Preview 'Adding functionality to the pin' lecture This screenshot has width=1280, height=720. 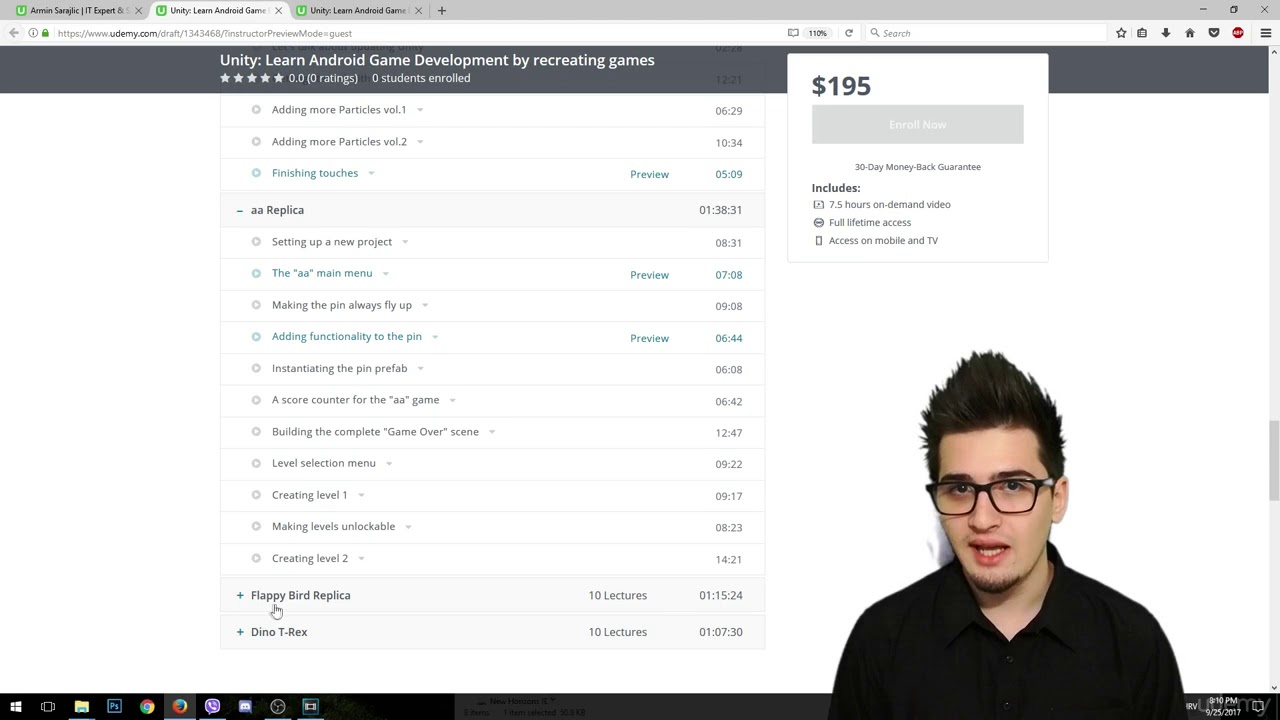[x=649, y=338]
